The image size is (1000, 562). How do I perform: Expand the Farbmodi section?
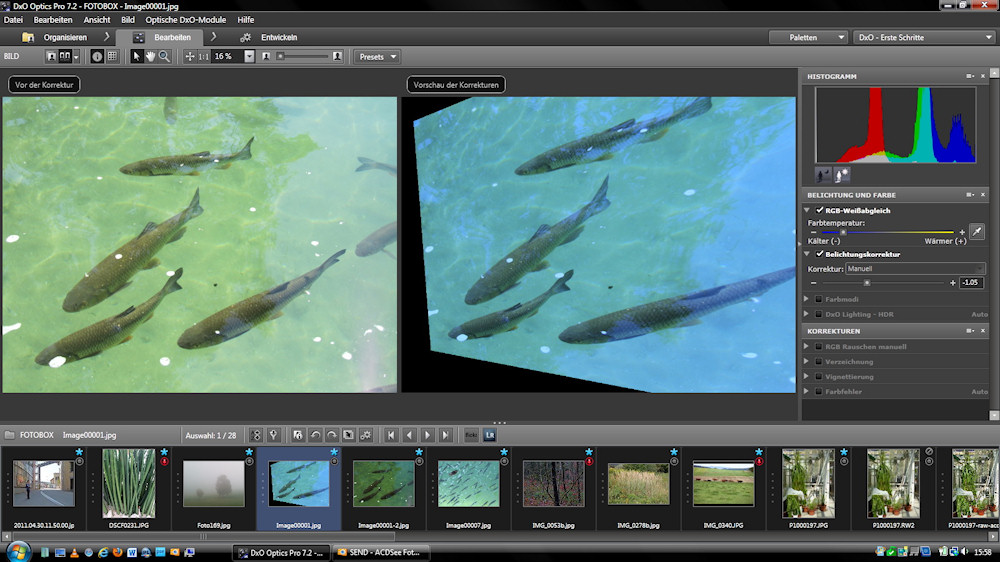pyautogui.click(x=807, y=299)
